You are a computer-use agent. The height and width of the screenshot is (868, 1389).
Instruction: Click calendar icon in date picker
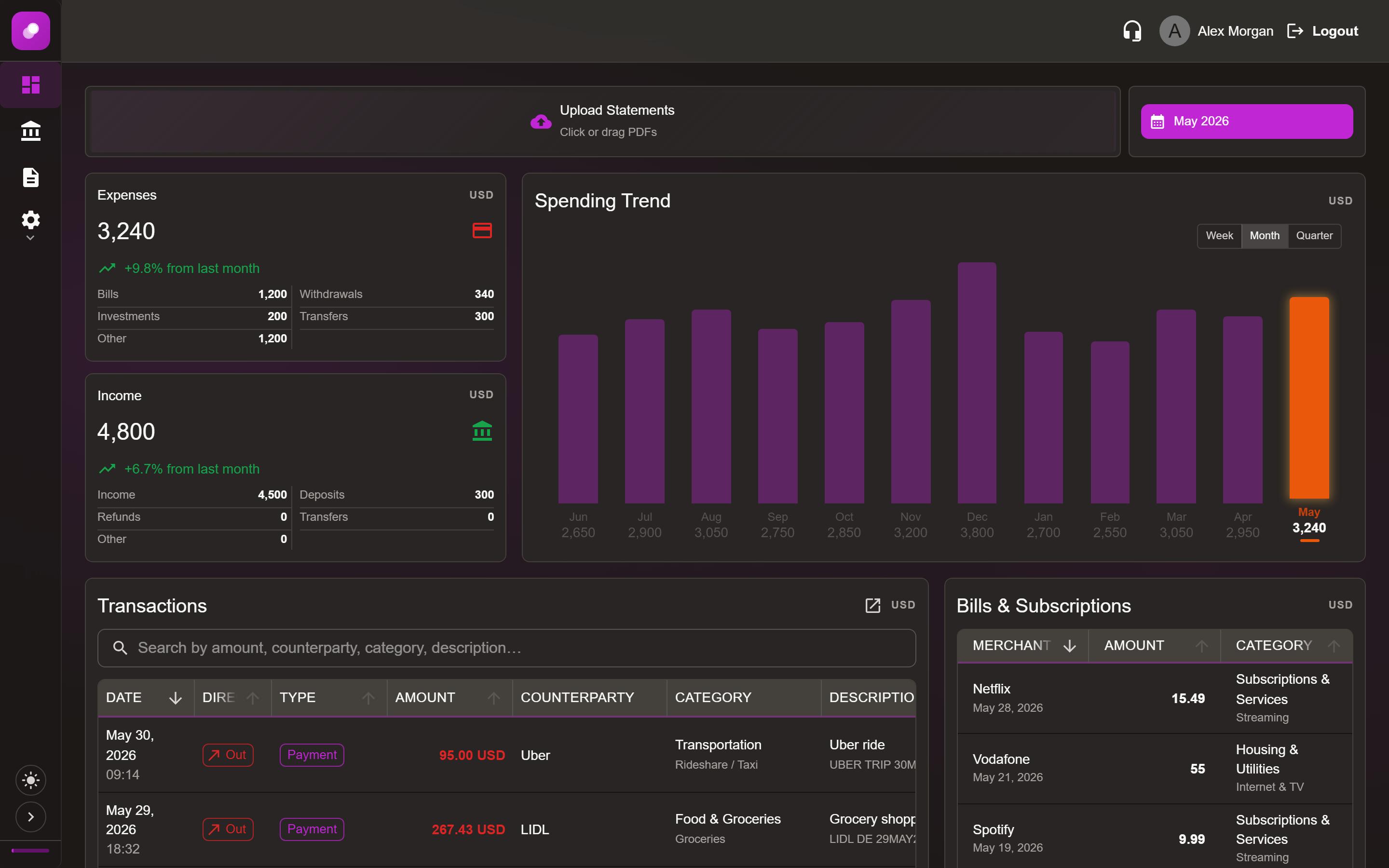pos(1157,122)
